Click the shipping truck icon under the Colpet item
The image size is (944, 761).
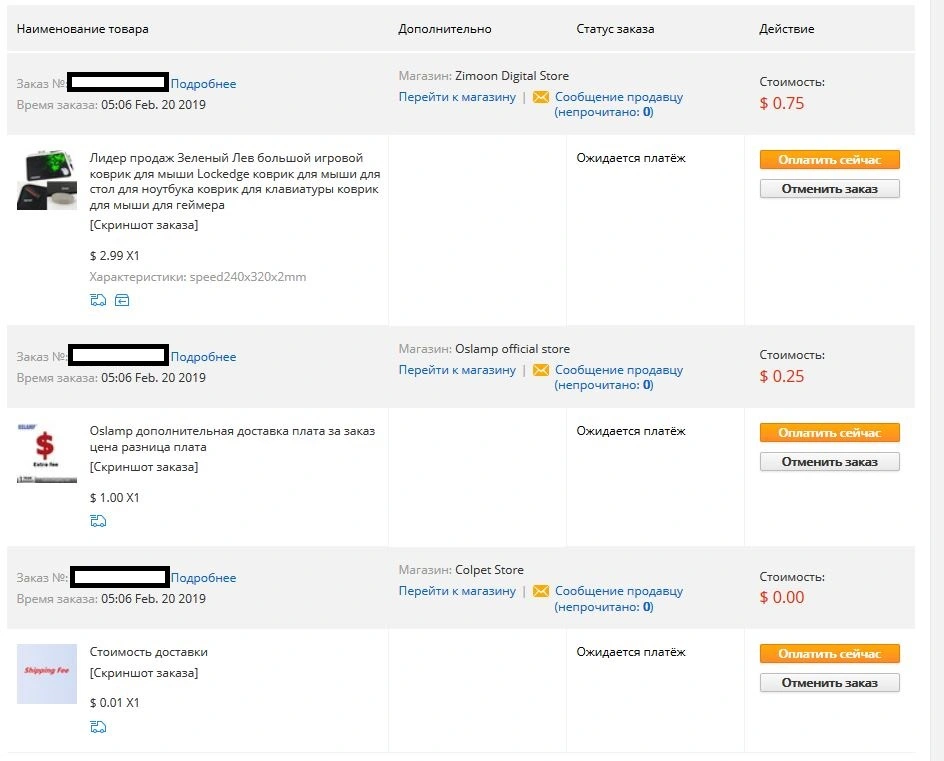pyautogui.click(x=98, y=727)
